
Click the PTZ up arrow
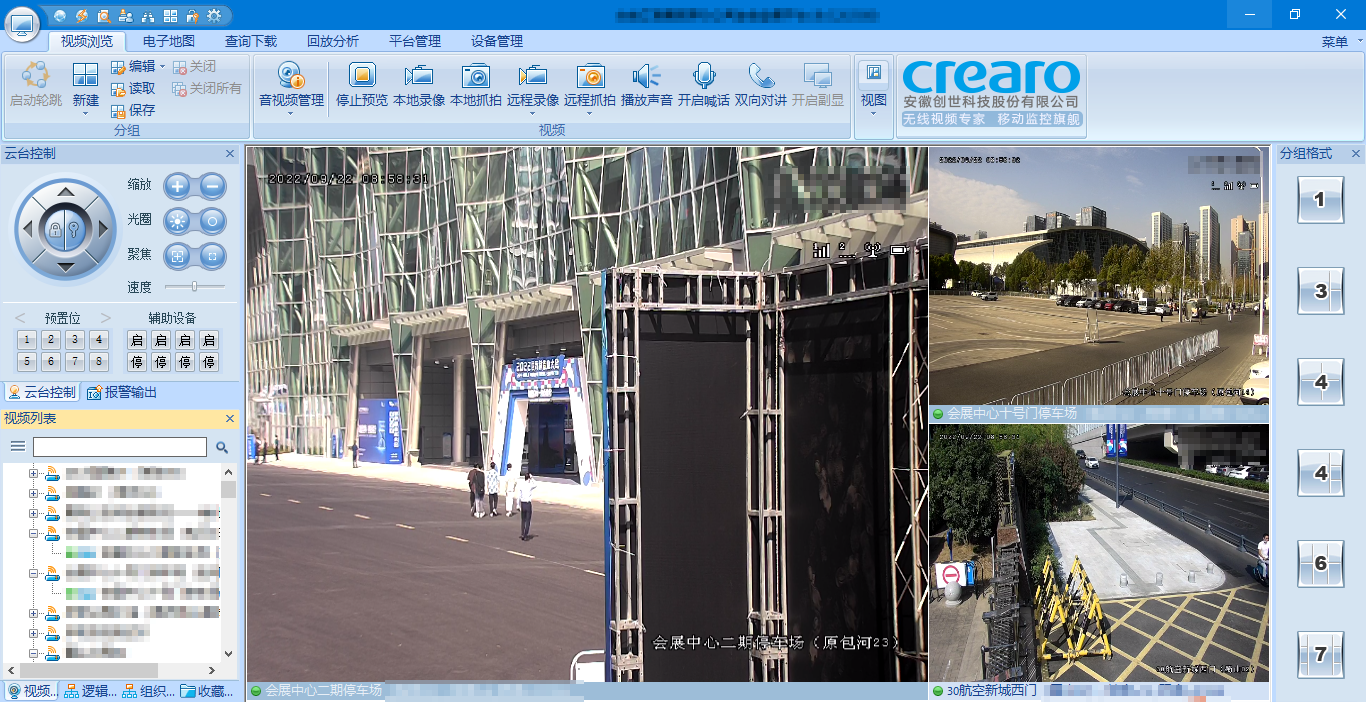click(66, 192)
